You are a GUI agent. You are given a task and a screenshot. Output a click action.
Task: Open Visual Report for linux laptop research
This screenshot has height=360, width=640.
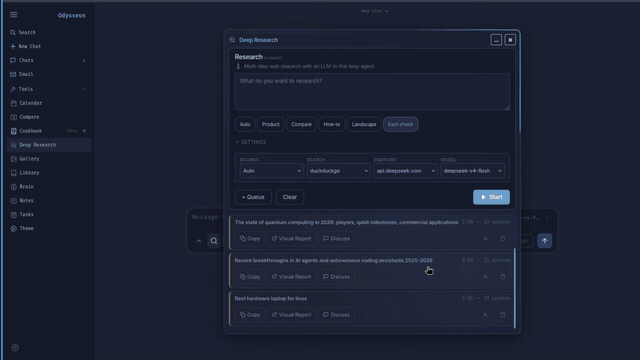291,315
